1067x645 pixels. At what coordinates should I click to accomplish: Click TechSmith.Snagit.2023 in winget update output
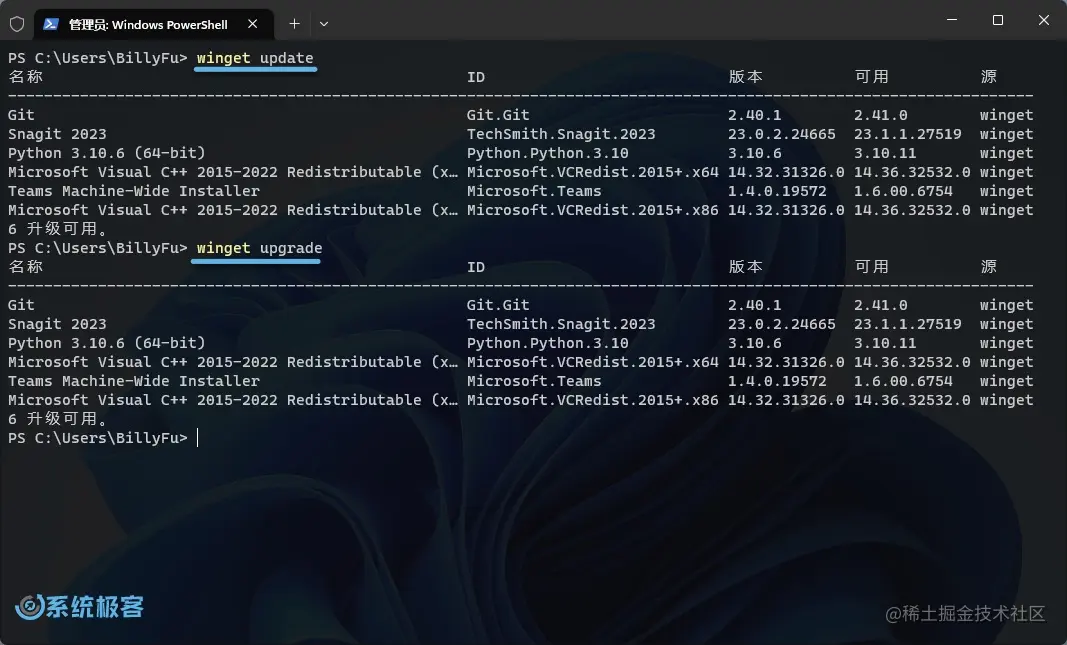click(561, 134)
